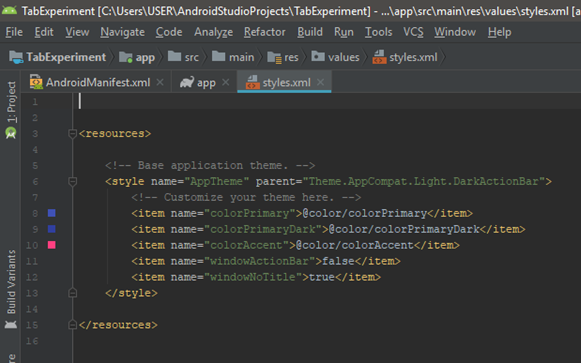This screenshot has height=363, width=581.
Task: Open the Code menu
Action: point(169,32)
